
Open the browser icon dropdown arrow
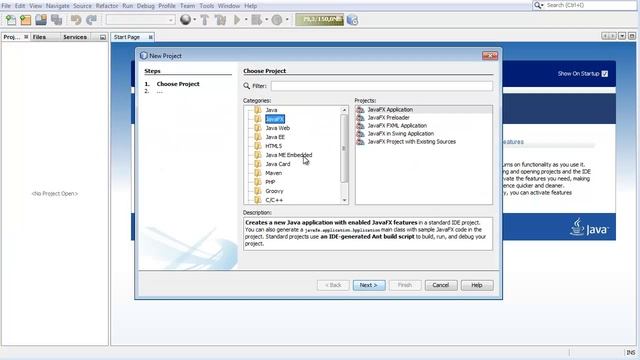pos(195,20)
